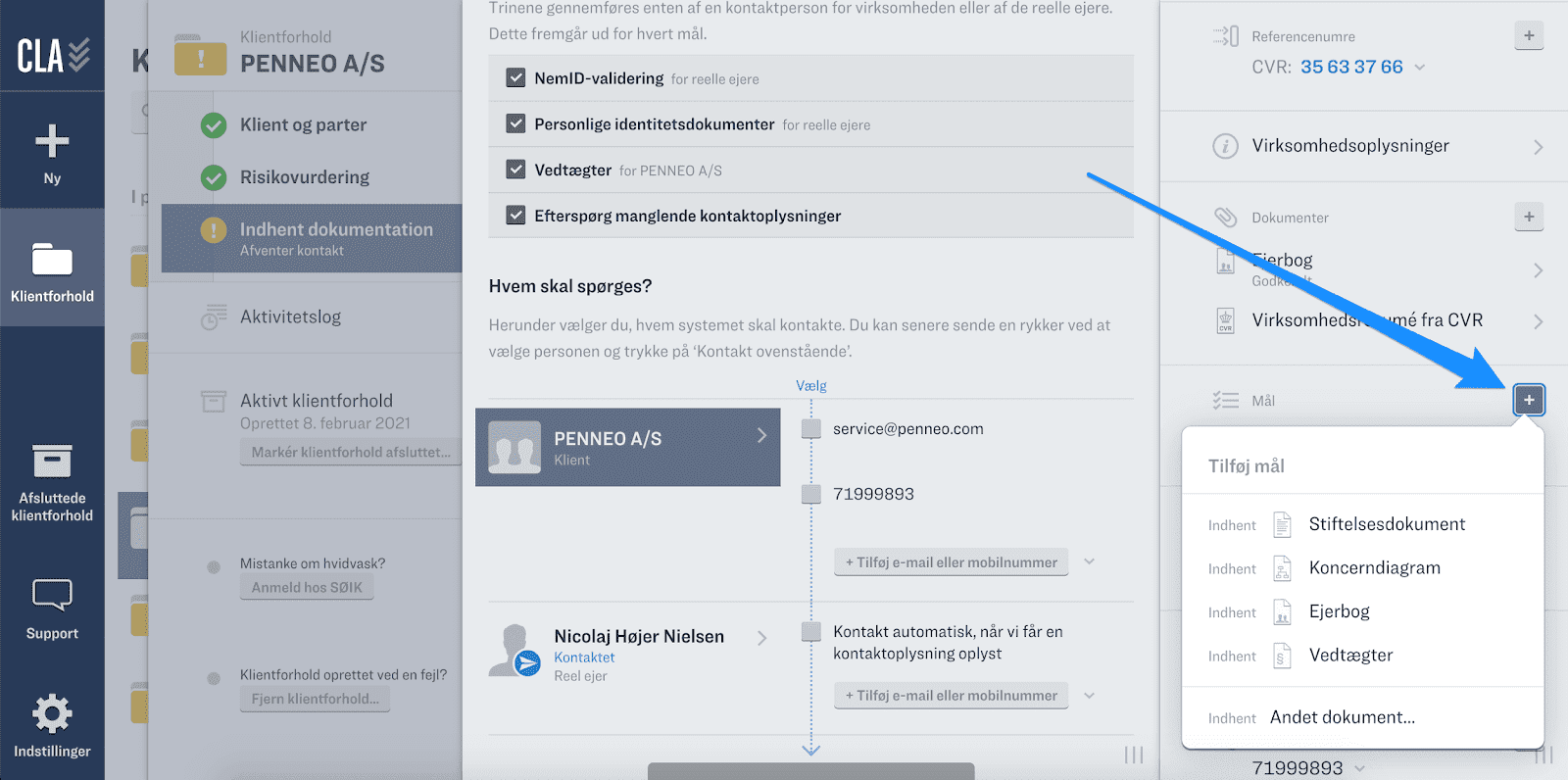The image size is (1568, 780).
Task: Click PENNEO A/S client avatar
Action: click(514, 448)
